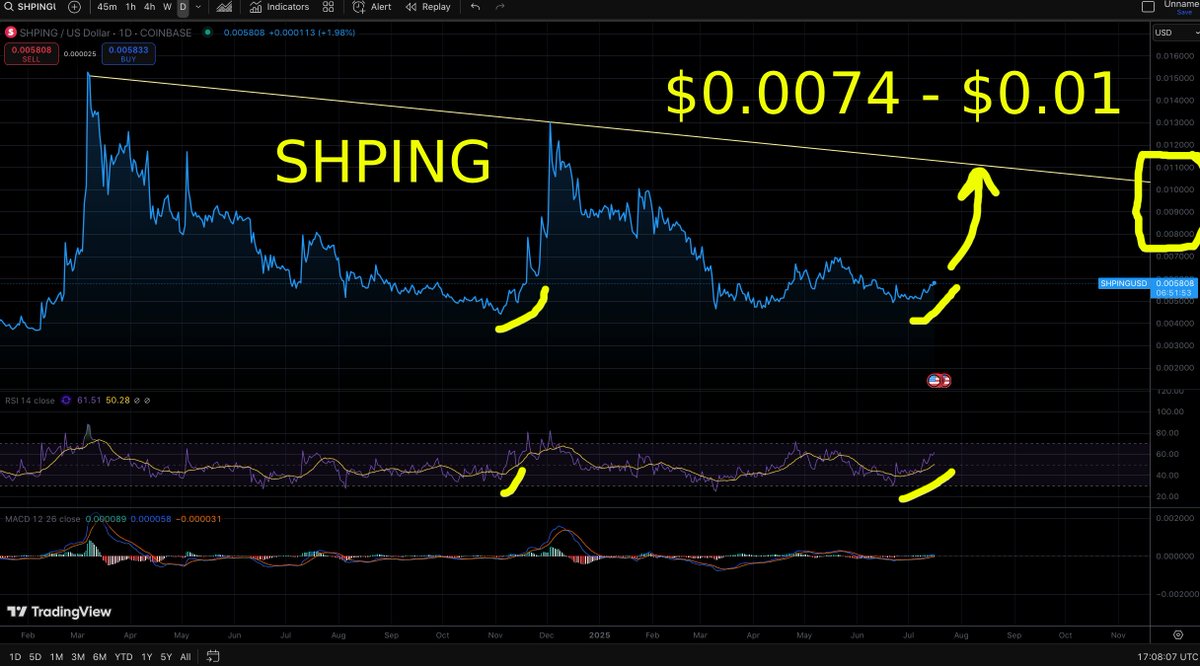Click the Save layout link
This screenshot has width=1200, height=666.
point(1184,13)
